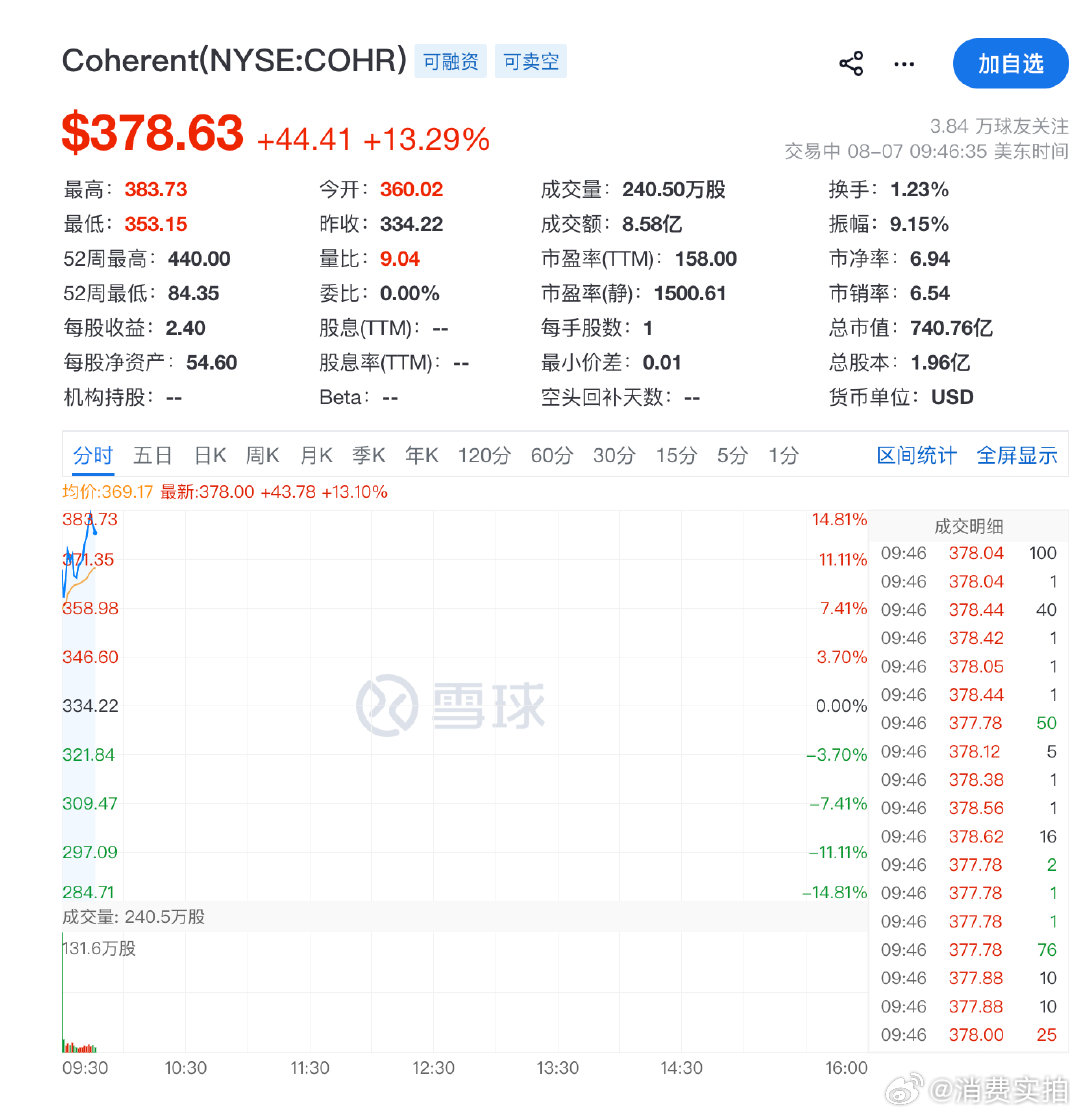
Task: Click the trade row priced 378.38
Action: point(968,780)
